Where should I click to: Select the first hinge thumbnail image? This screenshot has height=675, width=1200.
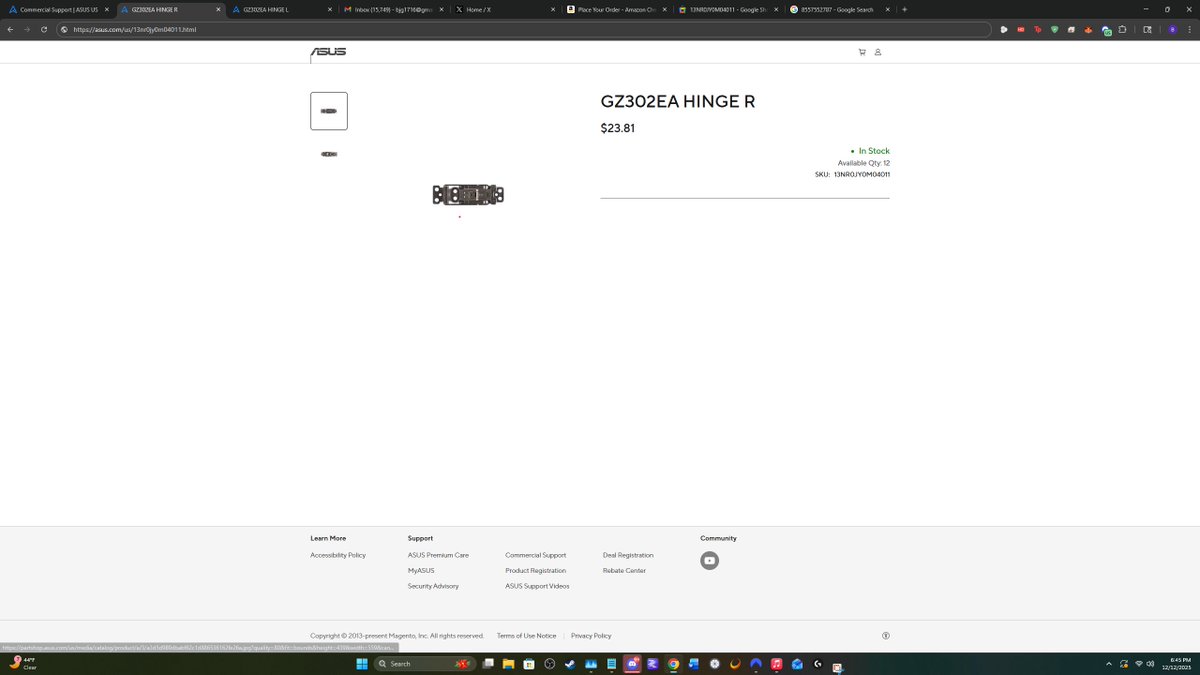pos(329,111)
